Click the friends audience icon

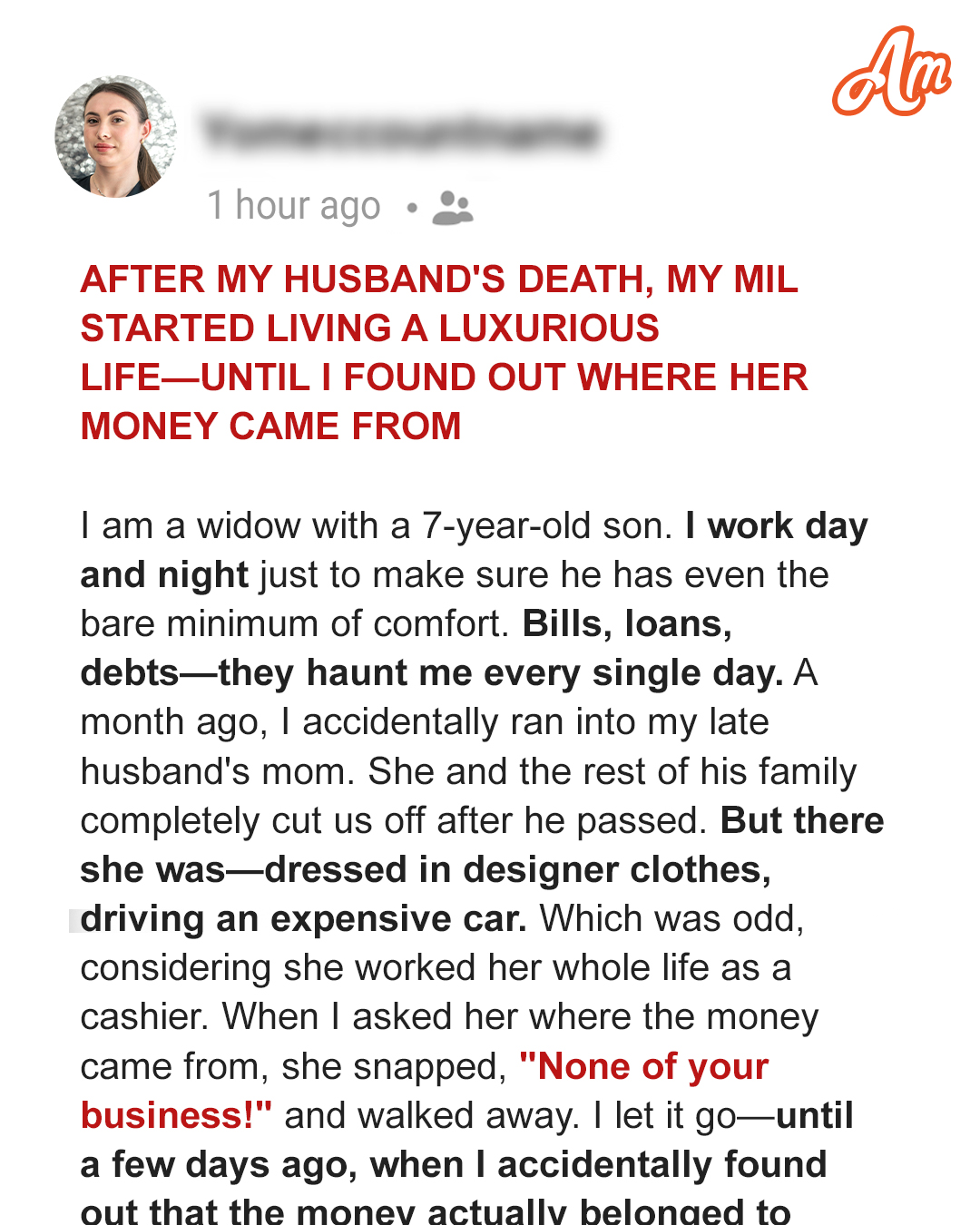pos(453,208)
